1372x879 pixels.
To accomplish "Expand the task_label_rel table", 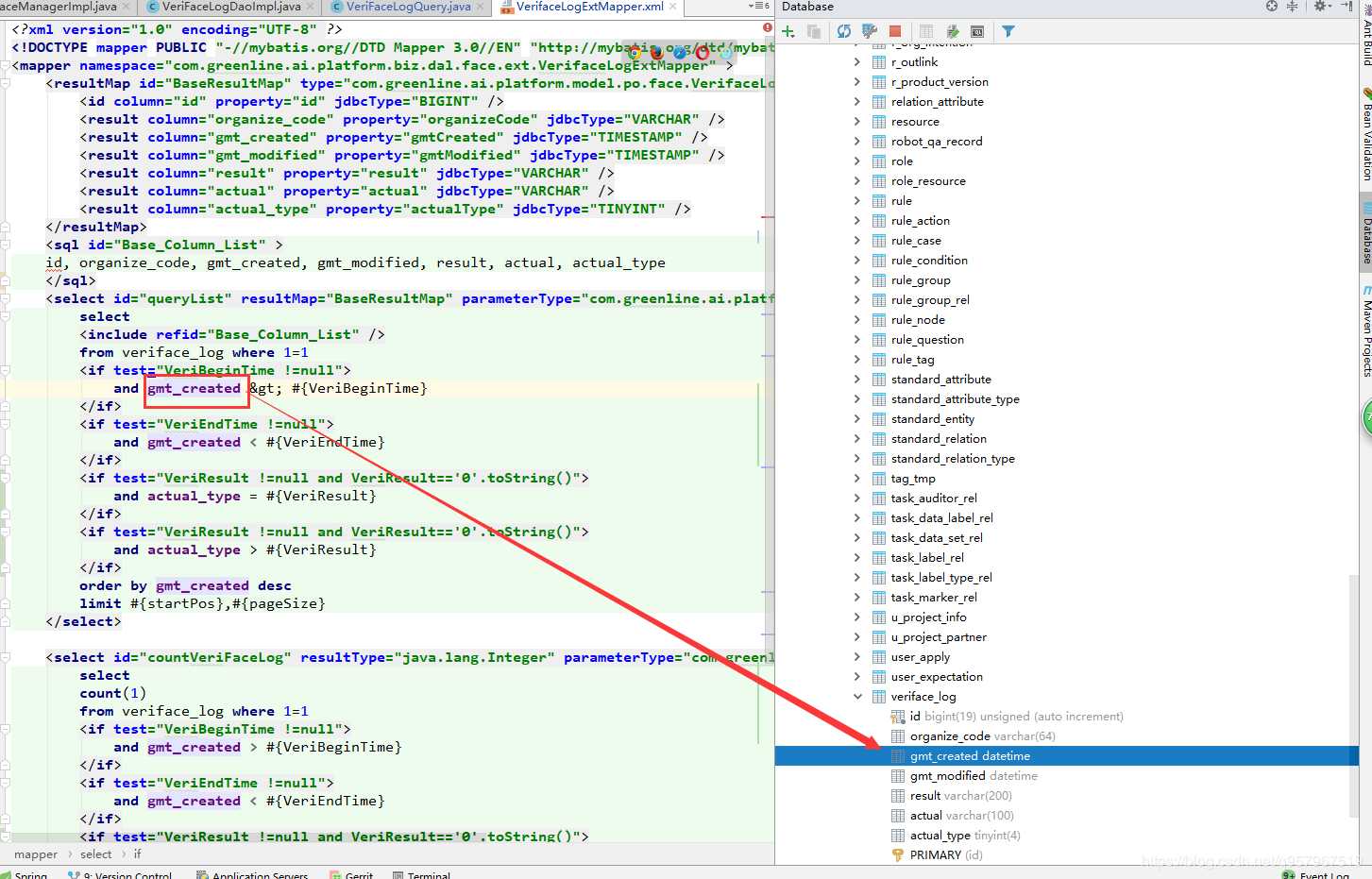I will pos(857,558).
